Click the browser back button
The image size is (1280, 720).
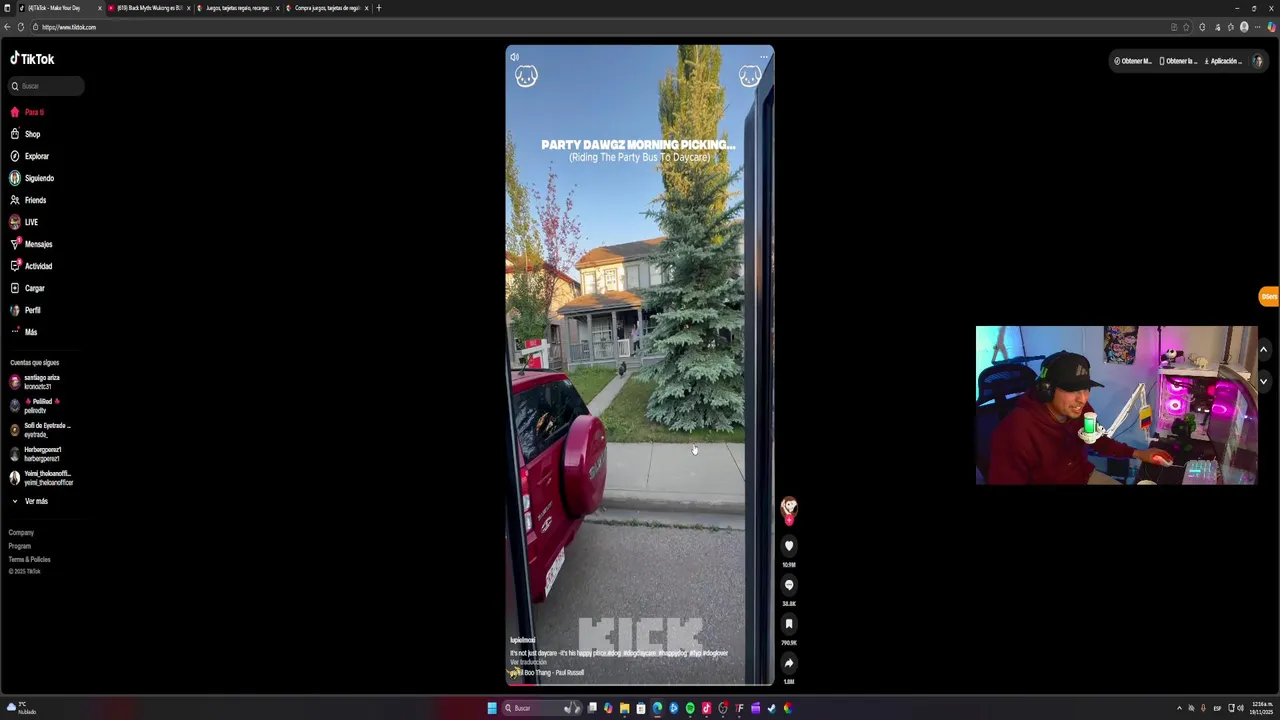[7, 27]
